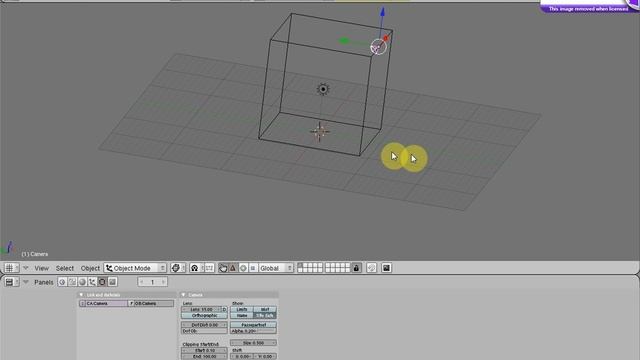Click the red X-axis manipulator handle
Screen dimensions: 640x360
tap(387, 38)
